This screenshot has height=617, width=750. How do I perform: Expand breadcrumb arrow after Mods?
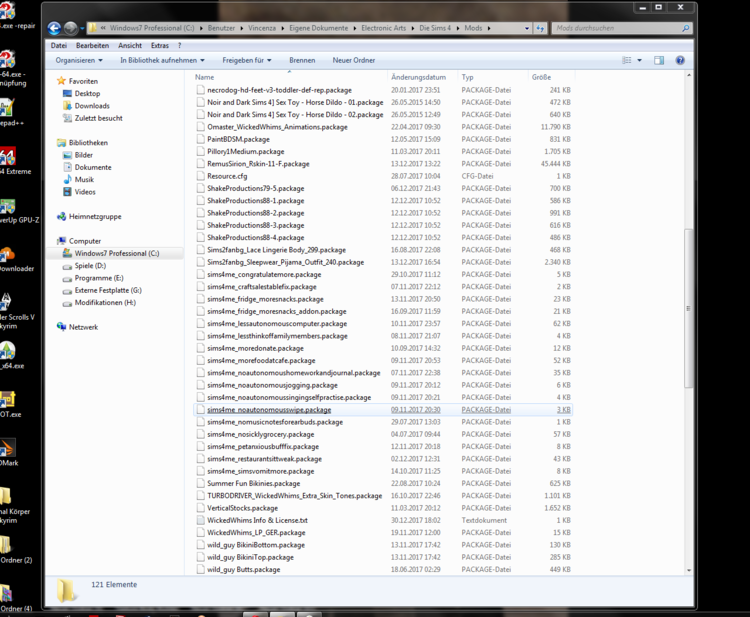pyautogui.click(x=489, y=28)
